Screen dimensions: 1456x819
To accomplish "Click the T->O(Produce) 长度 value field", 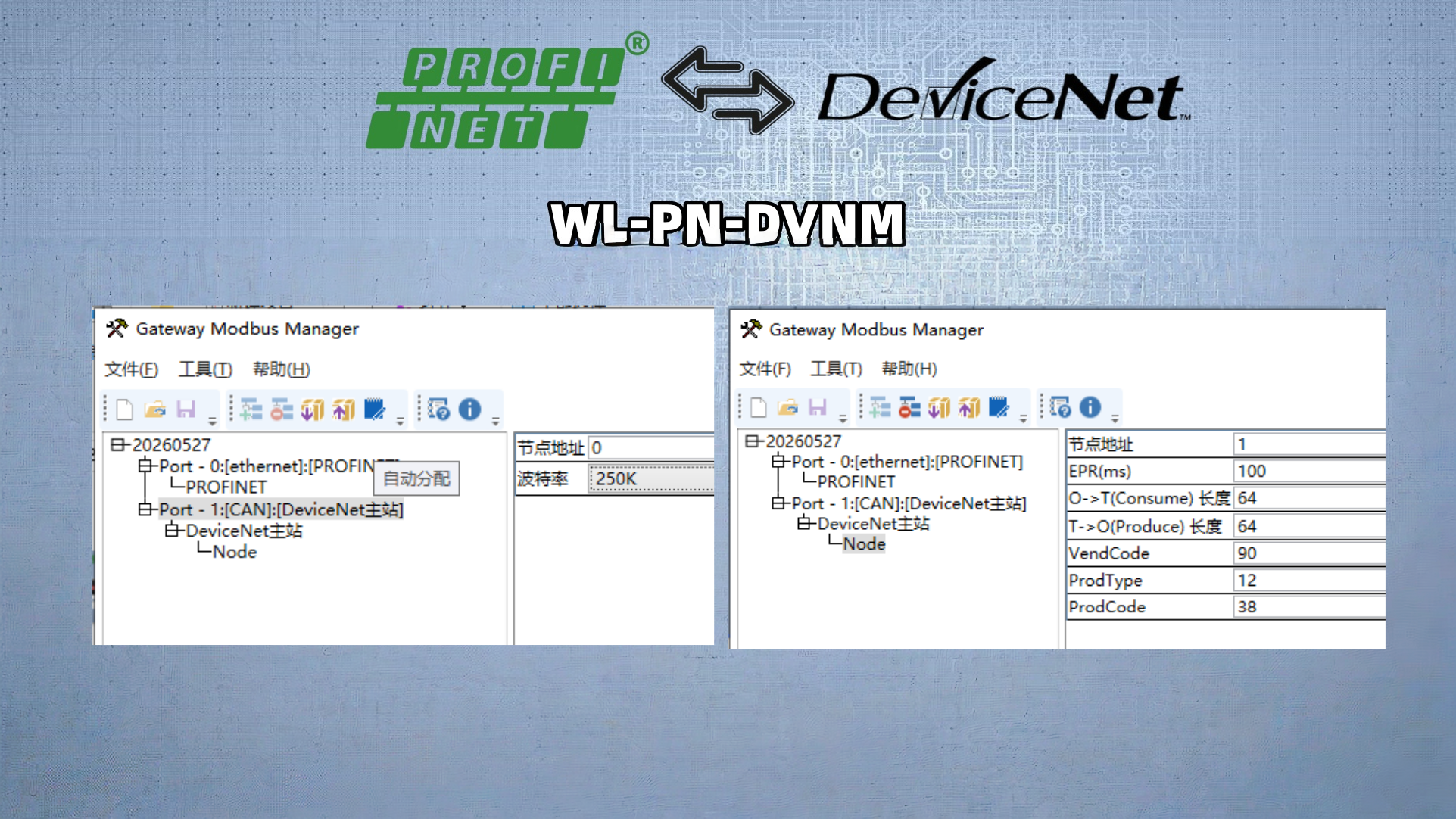I will (x=1309, y=526).
